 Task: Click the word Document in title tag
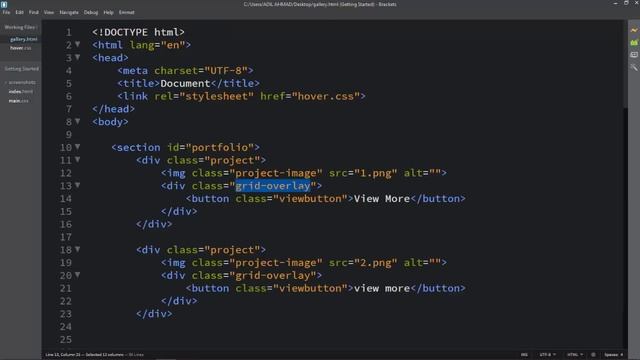[185, 83]
